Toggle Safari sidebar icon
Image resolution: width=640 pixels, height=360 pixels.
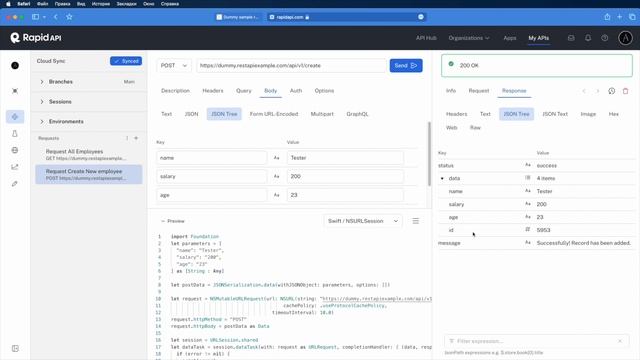click(x=36, y=17)
